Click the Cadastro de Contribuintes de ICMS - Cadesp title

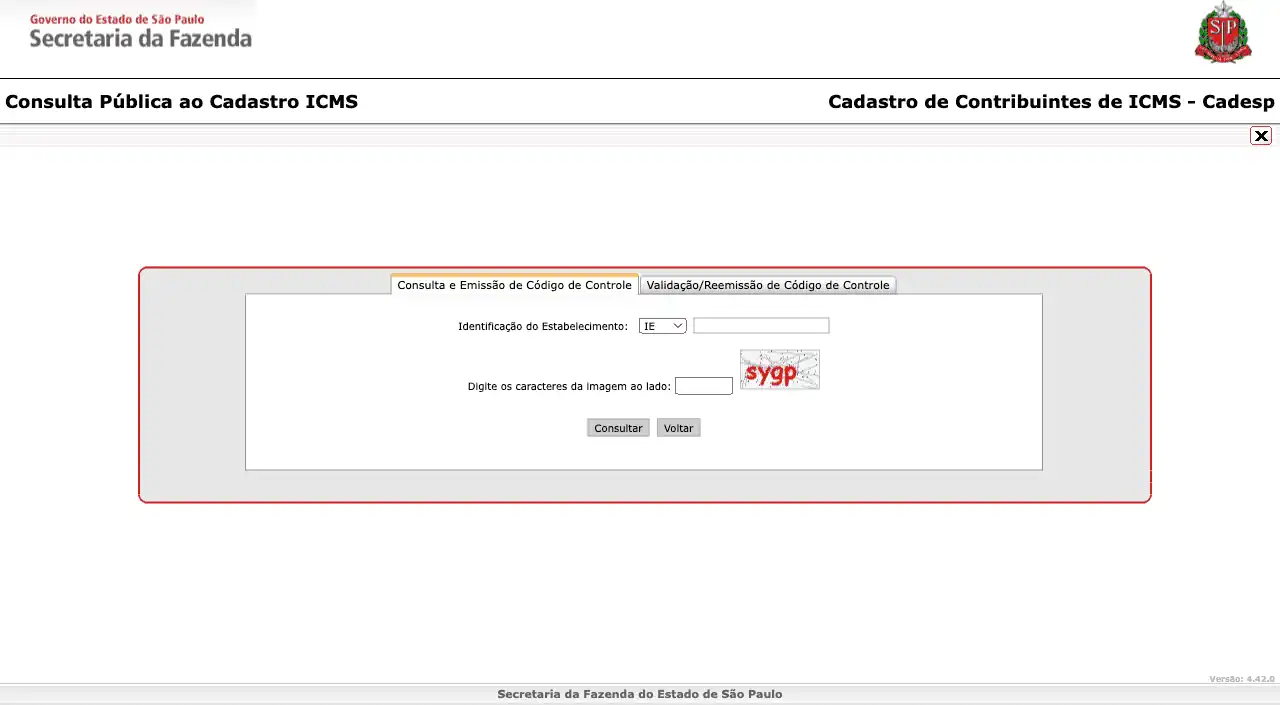tap(1051, 102)
